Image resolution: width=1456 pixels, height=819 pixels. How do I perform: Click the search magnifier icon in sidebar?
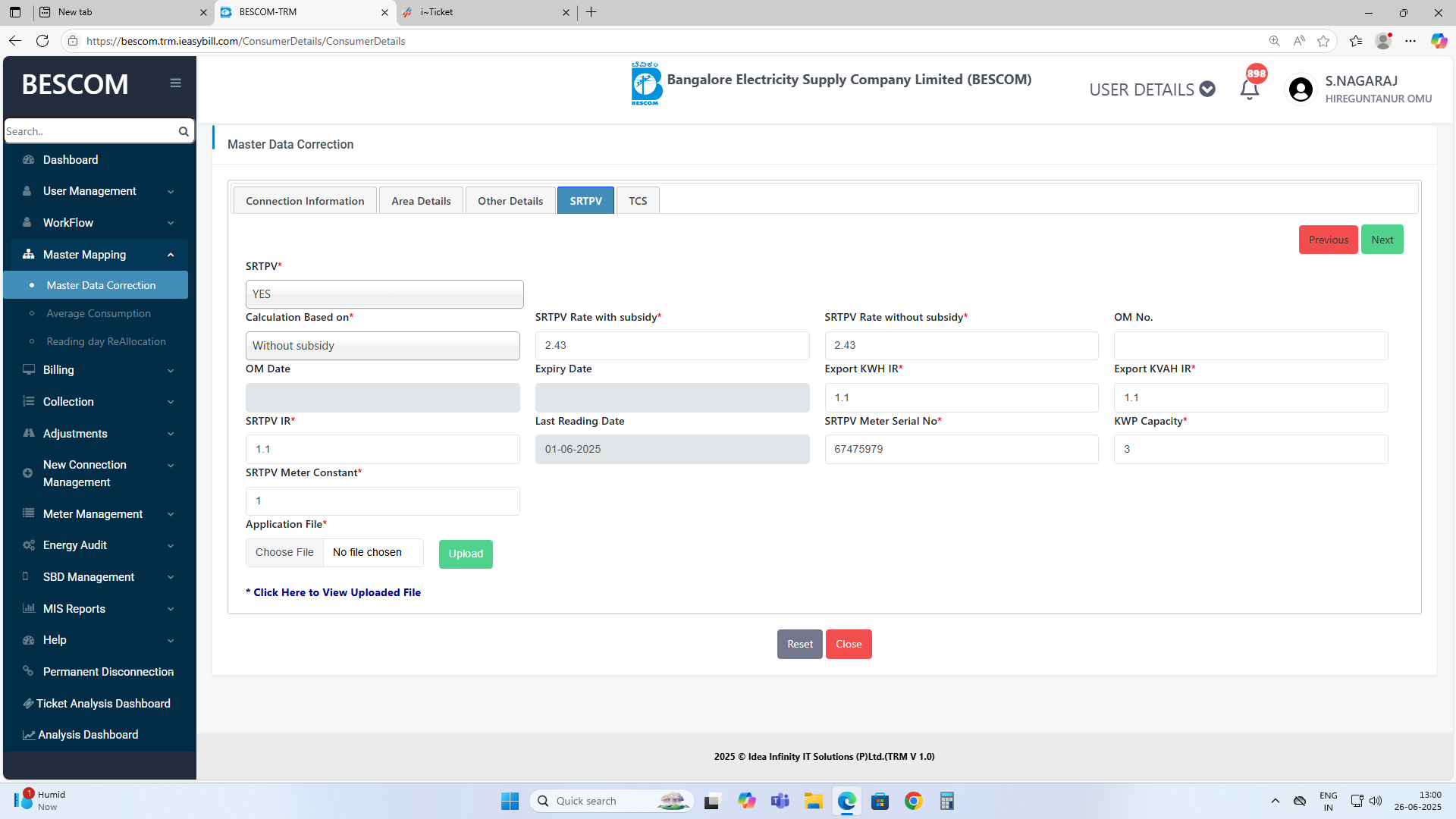click(184, 131)
